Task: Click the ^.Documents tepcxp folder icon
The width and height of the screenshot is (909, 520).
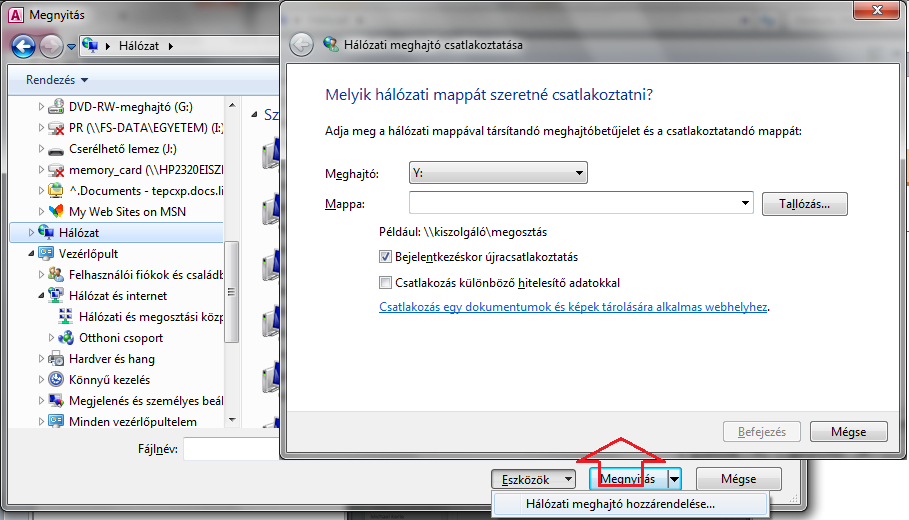Action: [x=56, y=191]
